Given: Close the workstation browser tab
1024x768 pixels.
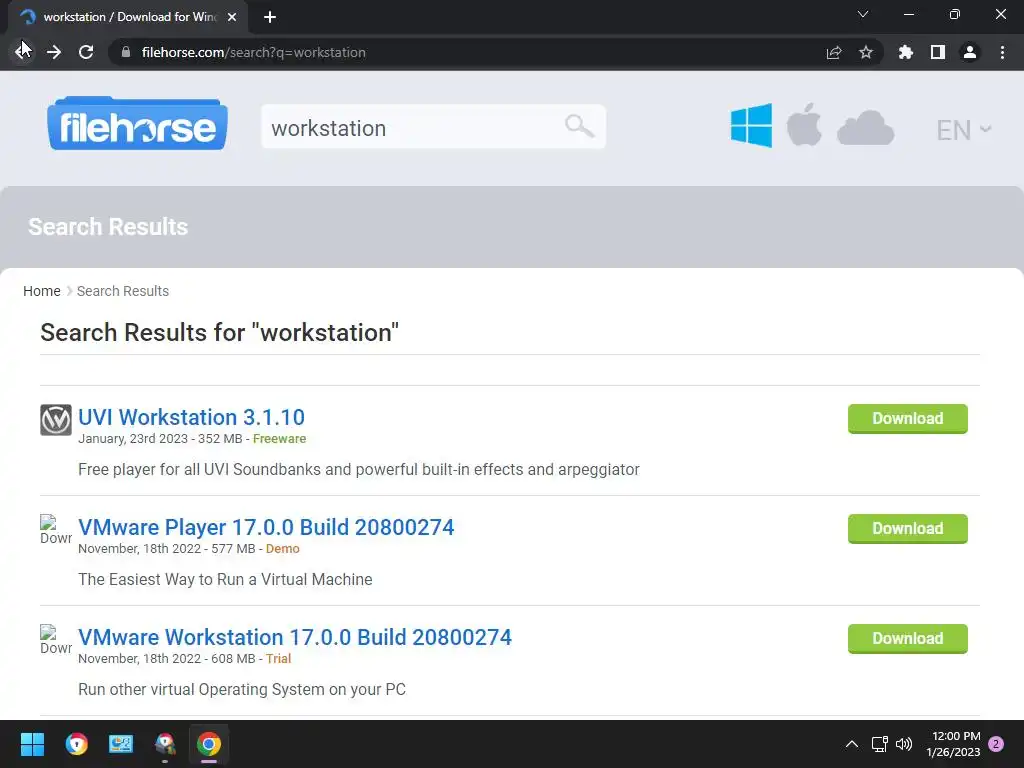Looking at the screenshot, I should 232,17.
